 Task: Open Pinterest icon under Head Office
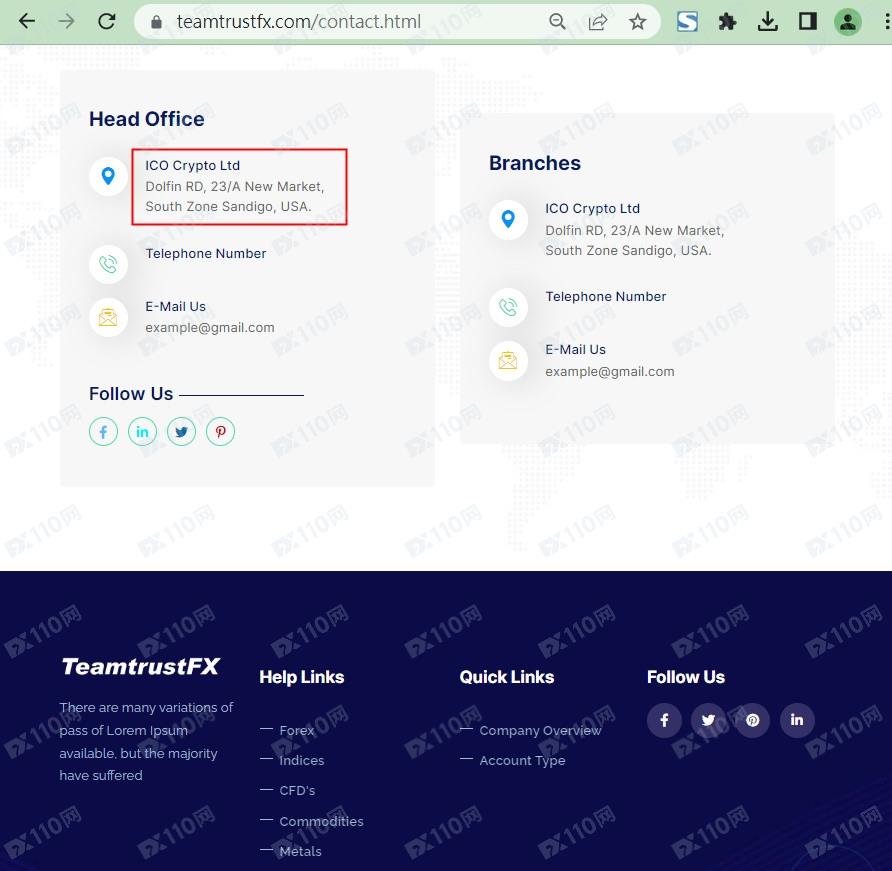coord(220,432)
